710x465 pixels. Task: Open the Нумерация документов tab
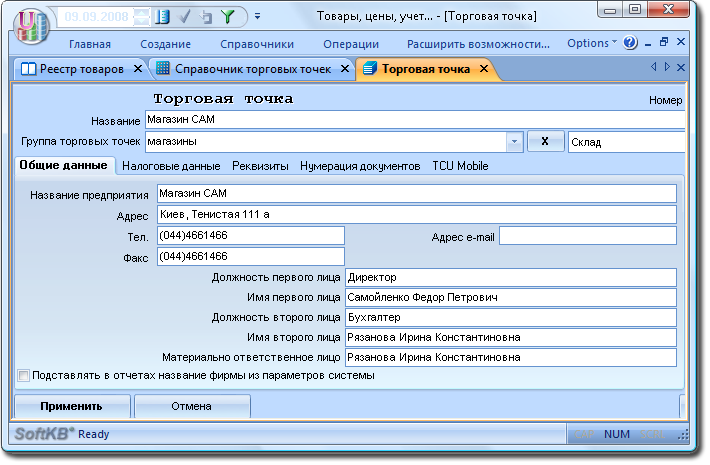(x=360, y=166)
